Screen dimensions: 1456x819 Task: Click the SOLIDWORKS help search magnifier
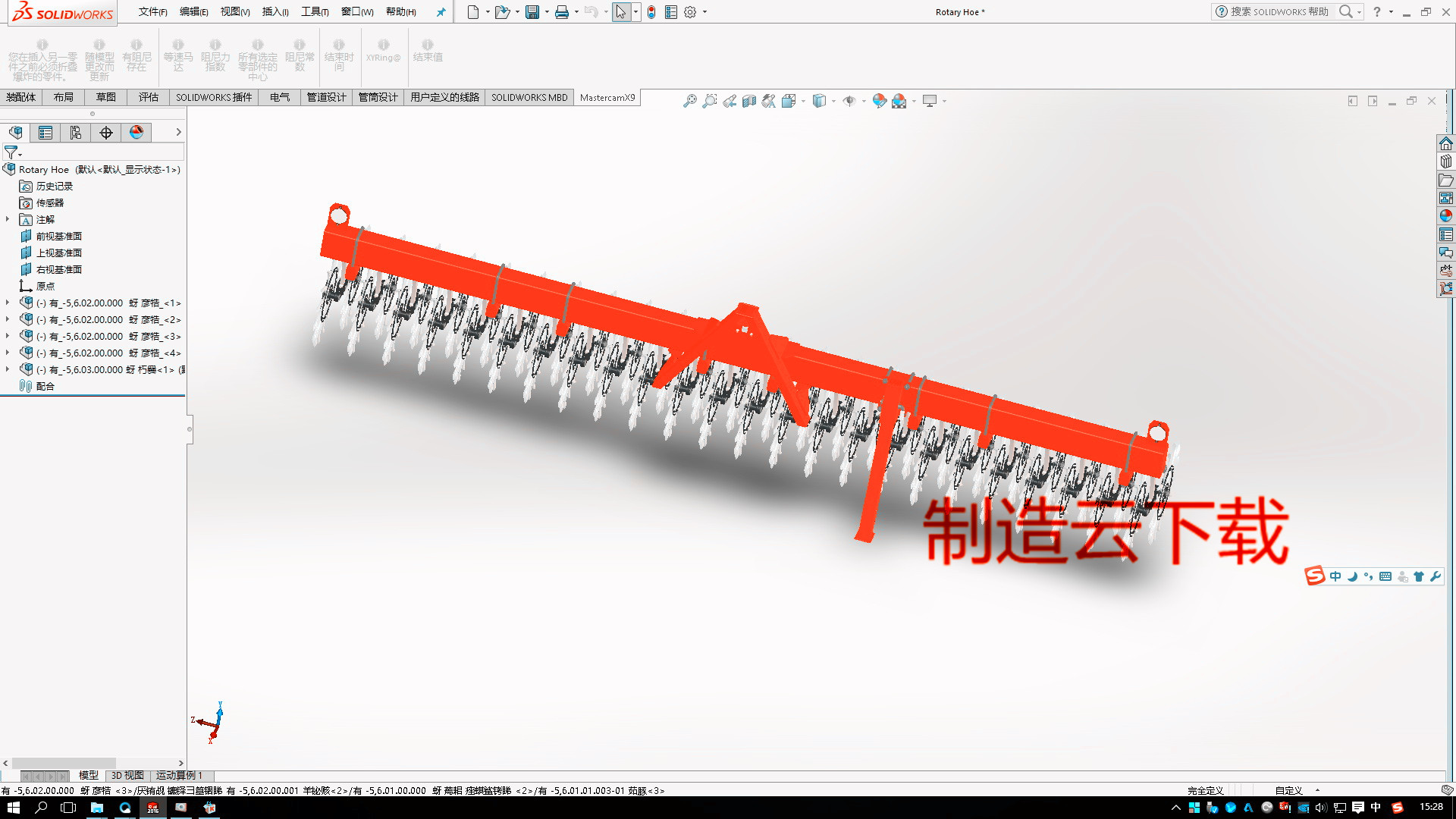click(1347, 12)
